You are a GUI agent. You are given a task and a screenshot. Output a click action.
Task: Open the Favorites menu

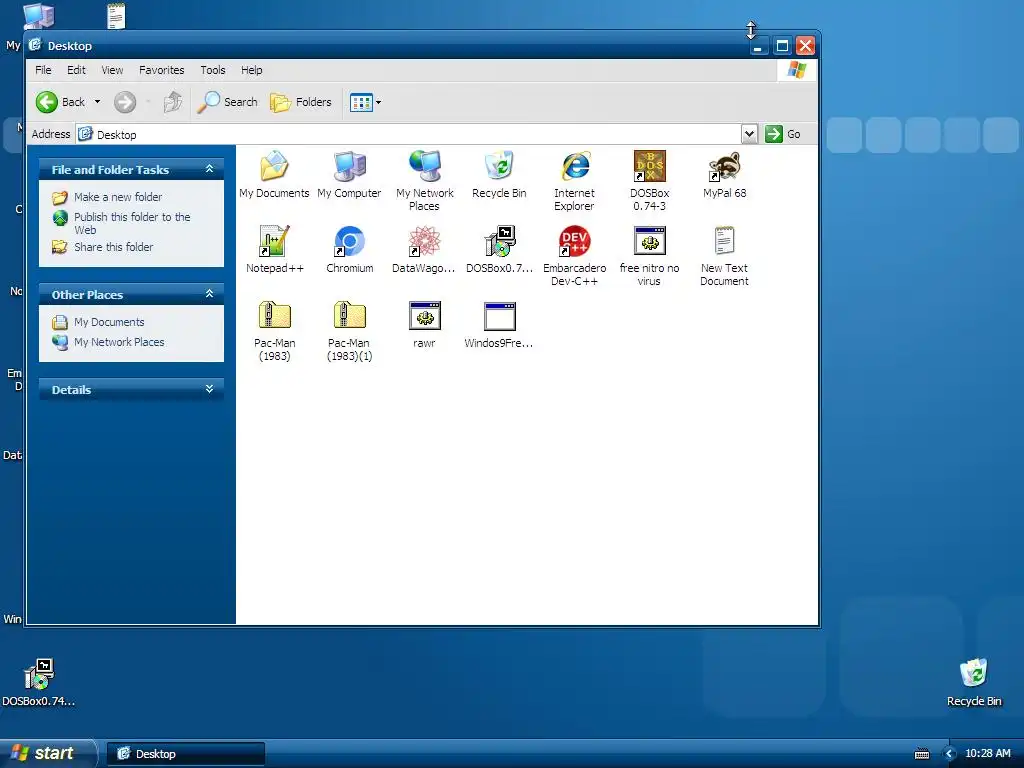coord(161,70)
